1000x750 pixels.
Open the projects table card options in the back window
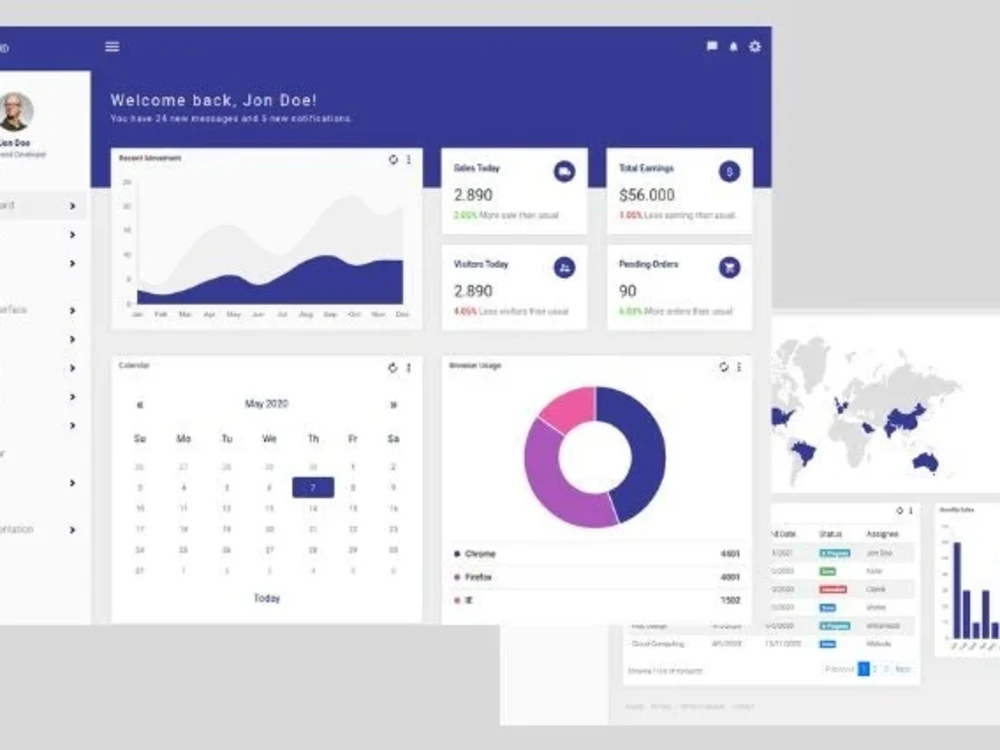pos(911,511)
